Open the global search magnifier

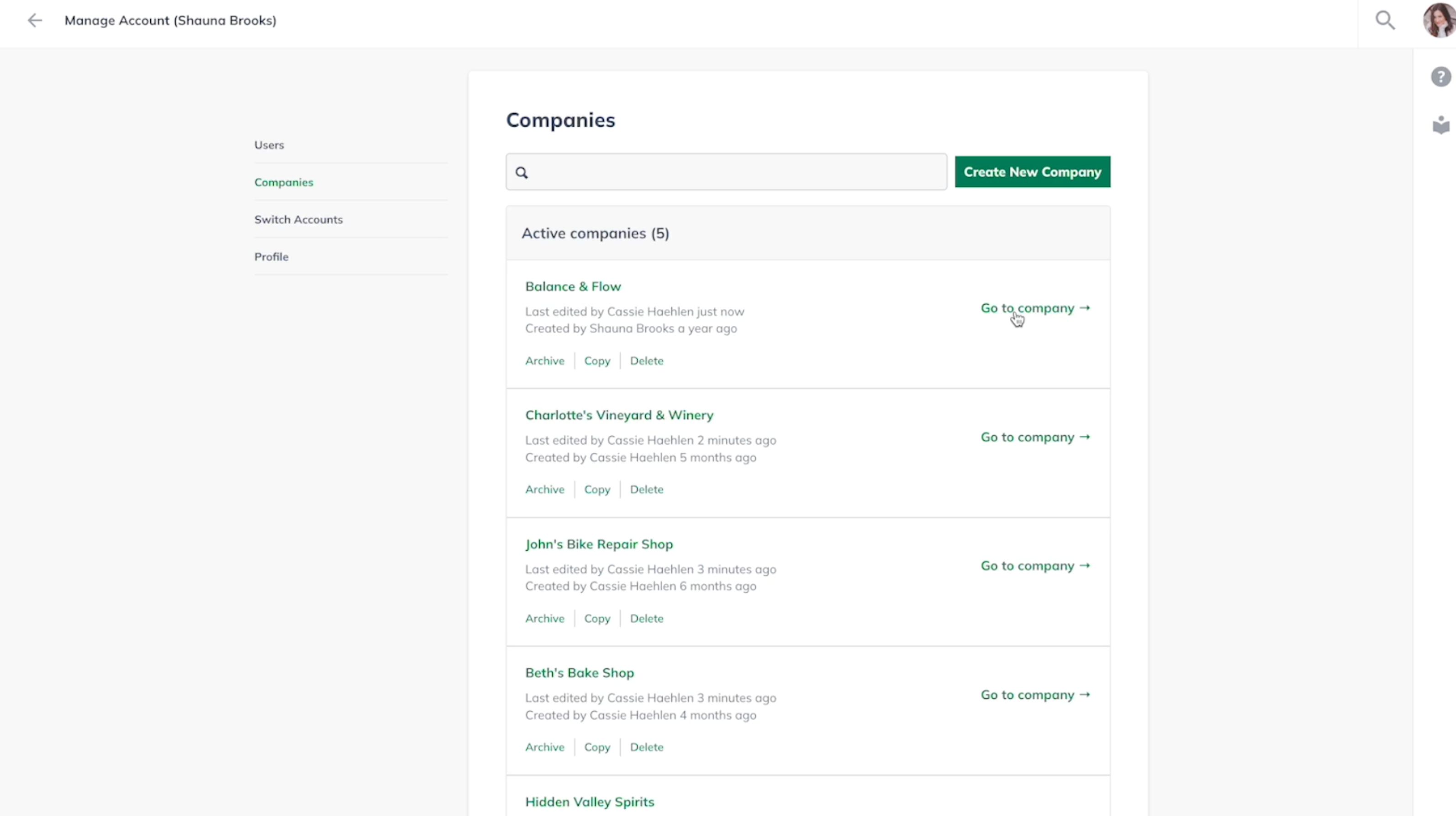[1385, 21]
